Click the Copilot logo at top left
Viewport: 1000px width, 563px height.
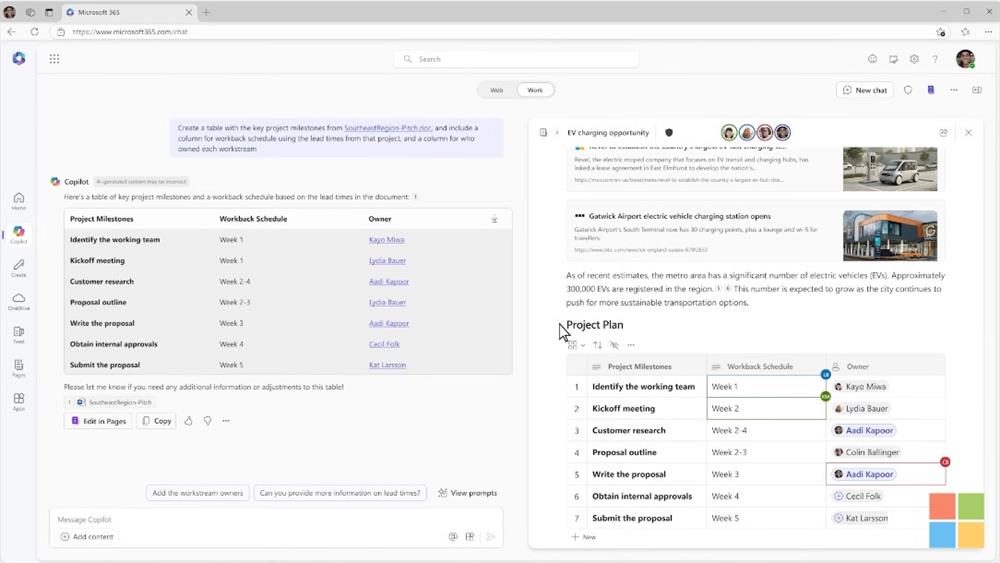[19, 59]
